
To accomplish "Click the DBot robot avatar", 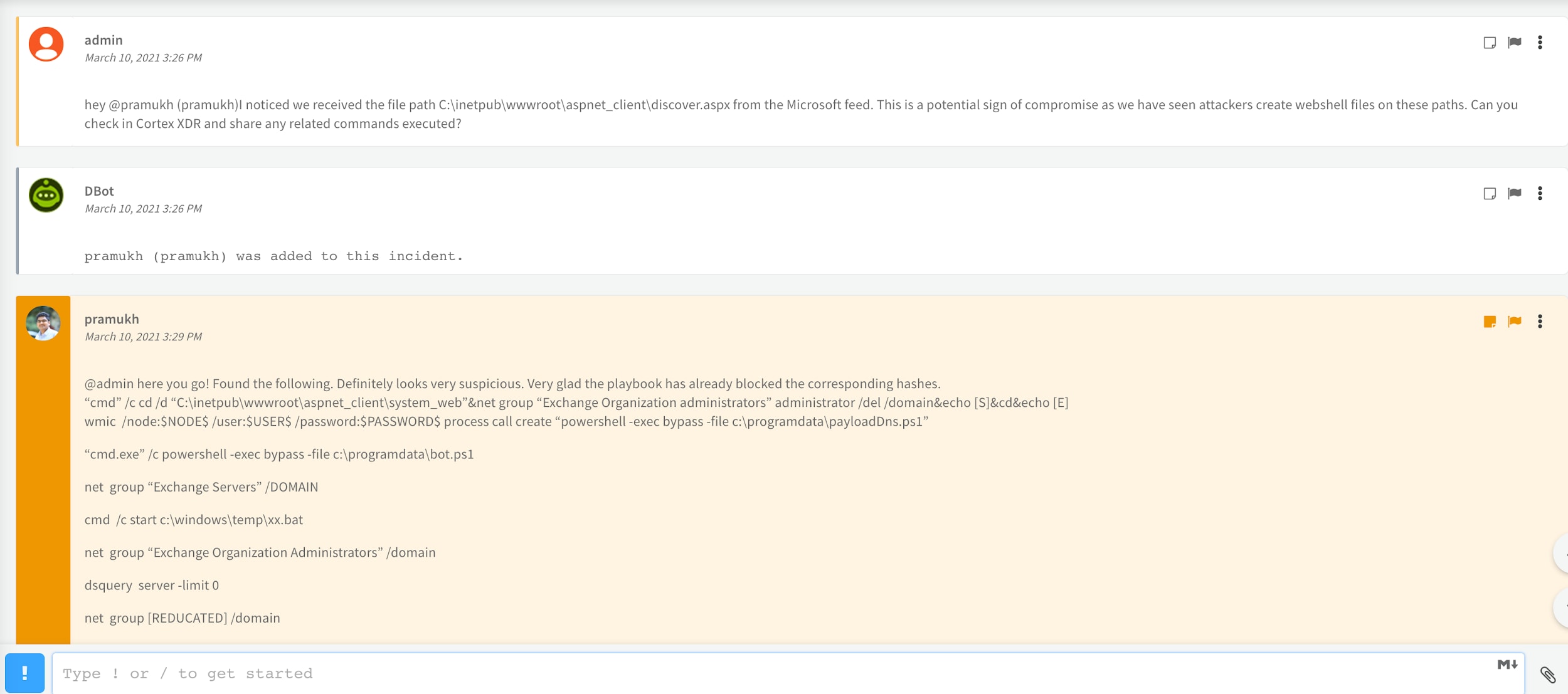I will [46, 195].
